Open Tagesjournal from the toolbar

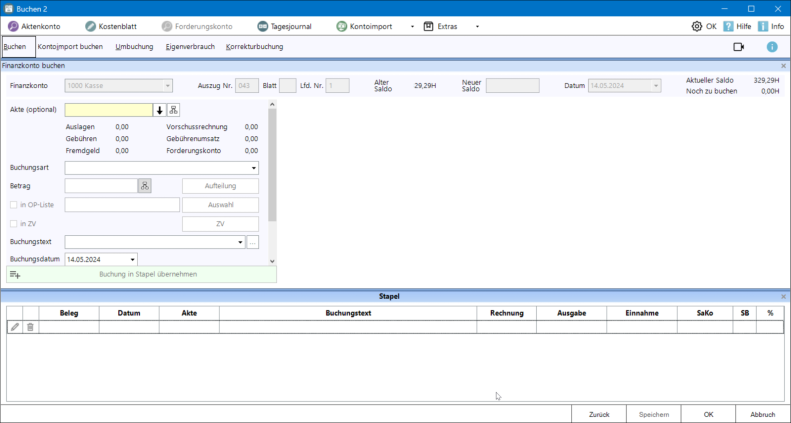point(263,26)
